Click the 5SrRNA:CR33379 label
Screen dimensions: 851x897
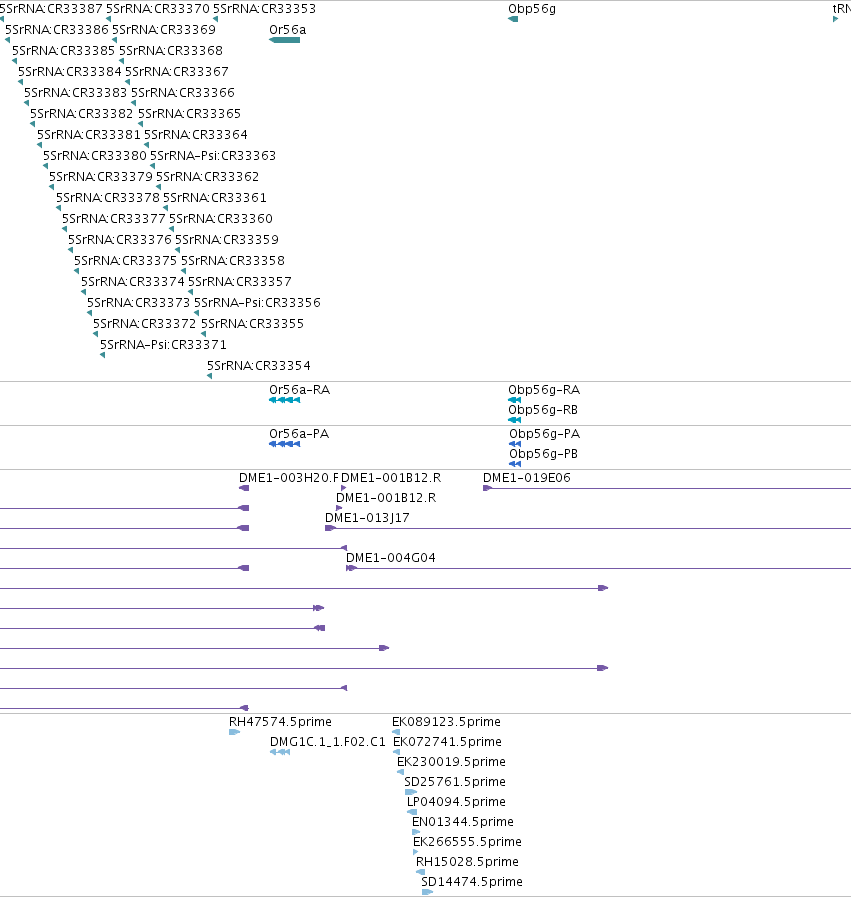click(x=101, y=177)
